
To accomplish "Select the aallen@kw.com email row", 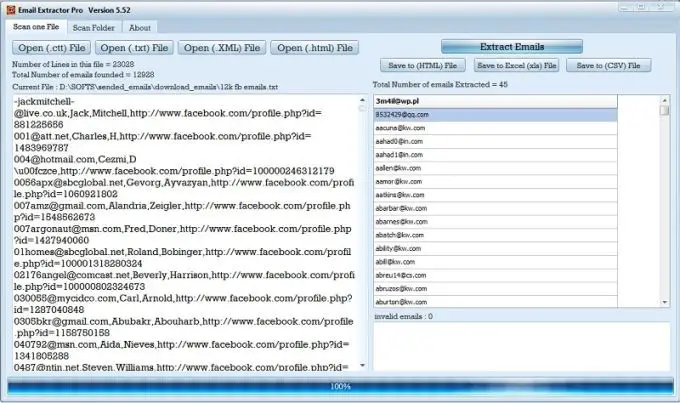I will click(x=495, y=168).
